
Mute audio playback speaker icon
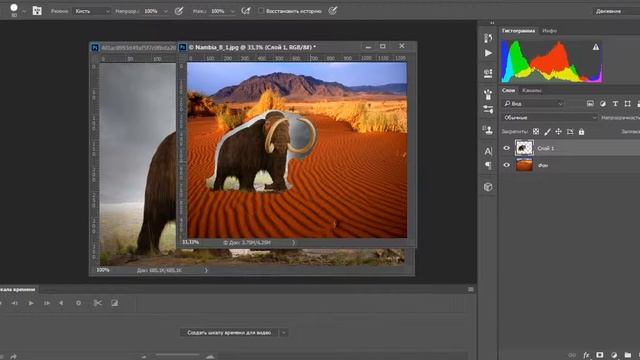click(x=61, y=303)
